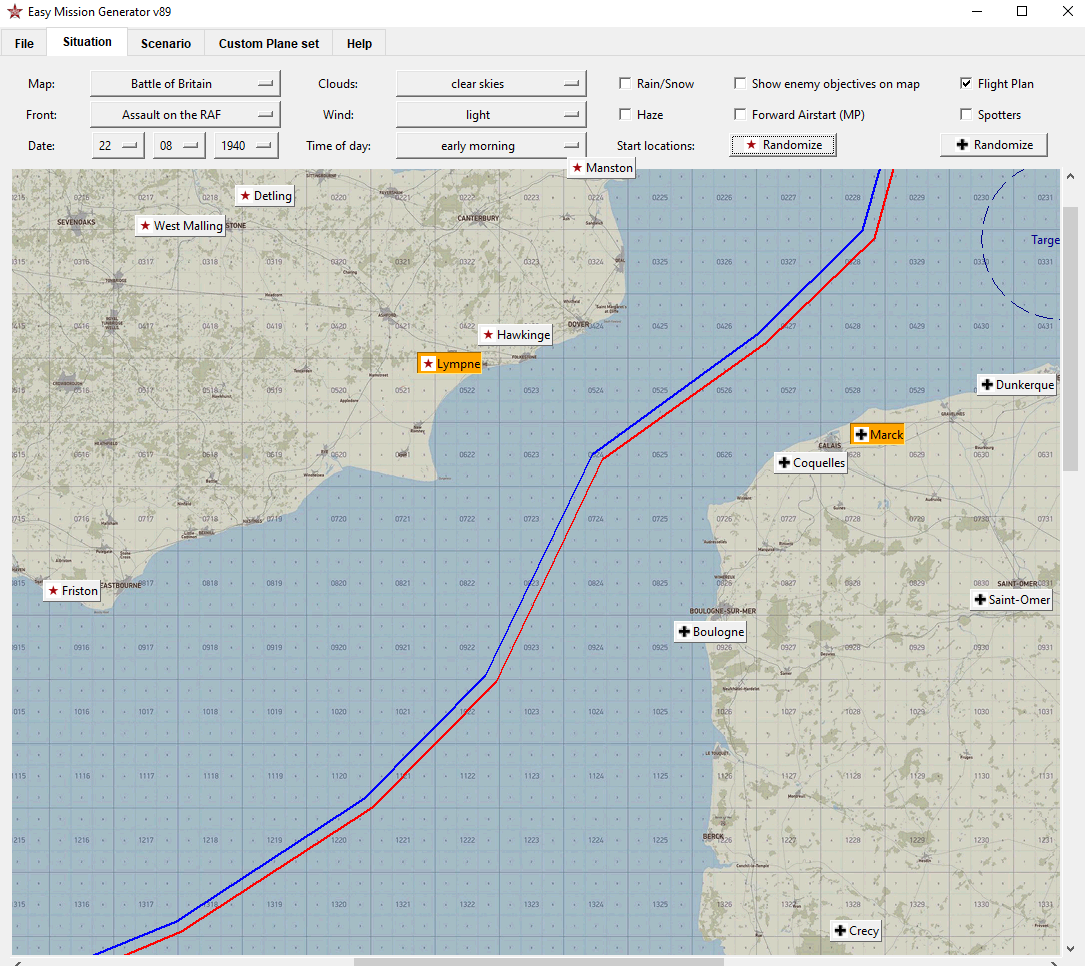Click the Target label on map
Image resolution: width=1085 pixels, height=966 pixels.
tap(1045, 240)
